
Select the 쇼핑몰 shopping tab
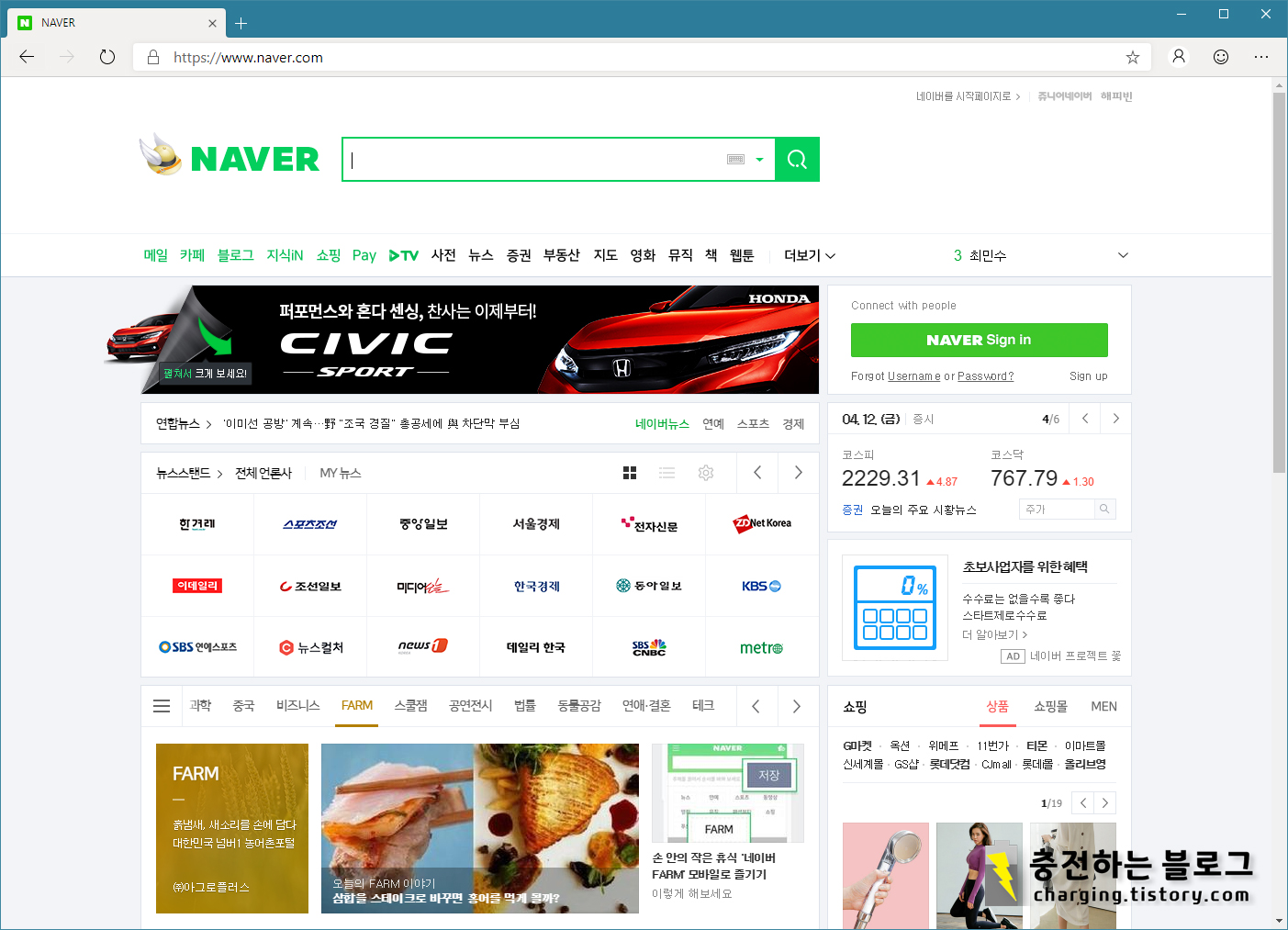coord(1051,707)
